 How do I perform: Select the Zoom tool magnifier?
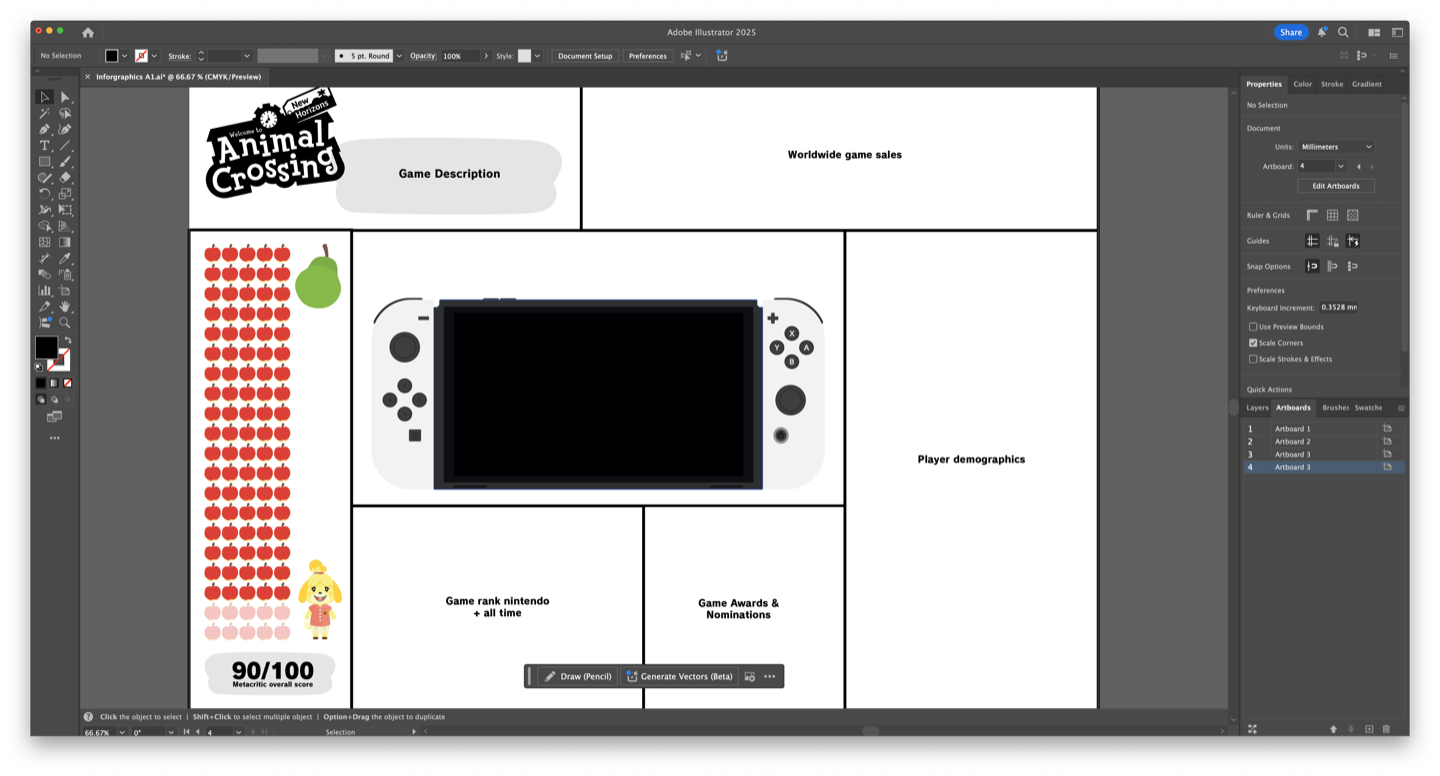click(x=65, y=322)
